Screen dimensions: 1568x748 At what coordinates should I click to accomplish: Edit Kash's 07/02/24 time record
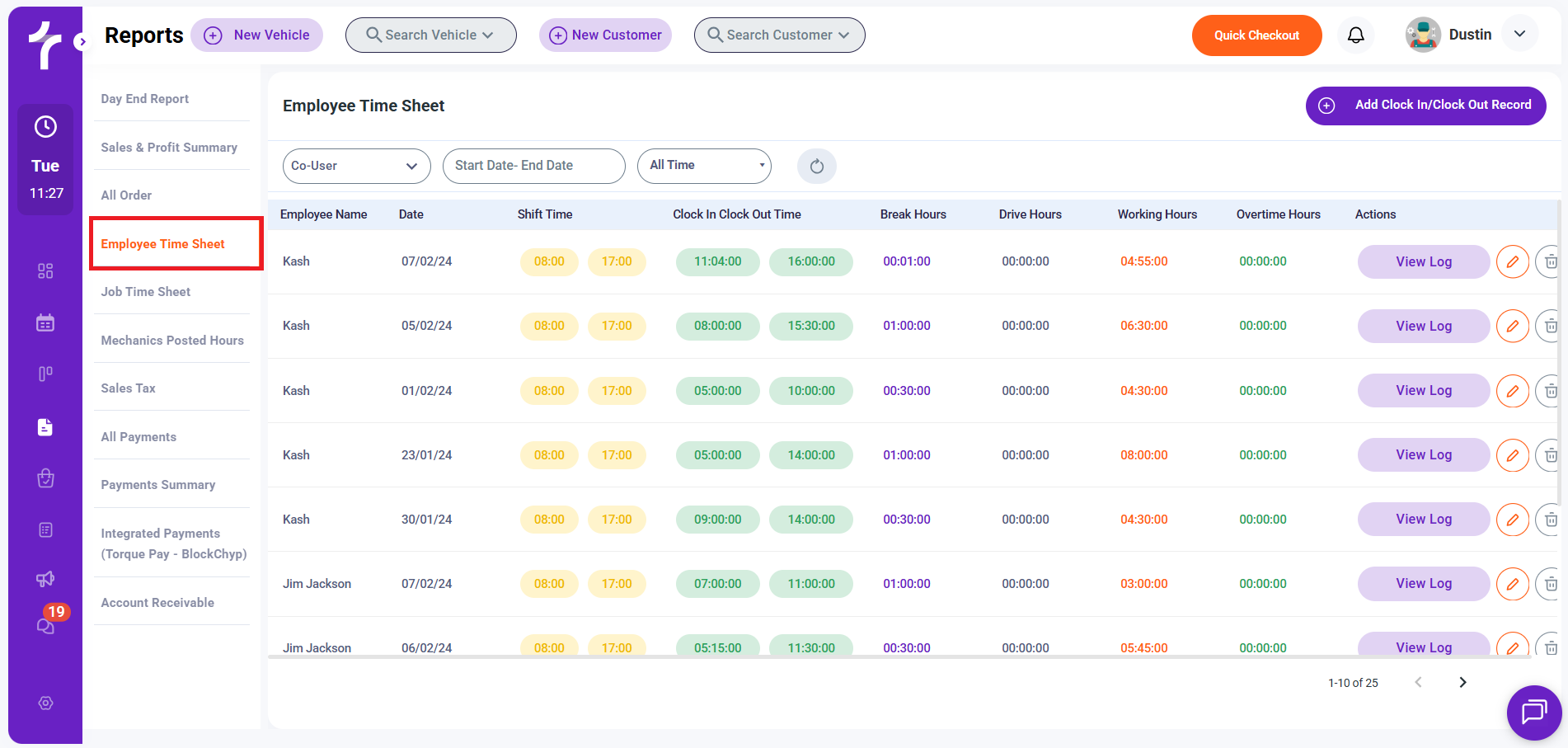(x=1512, y=261)
